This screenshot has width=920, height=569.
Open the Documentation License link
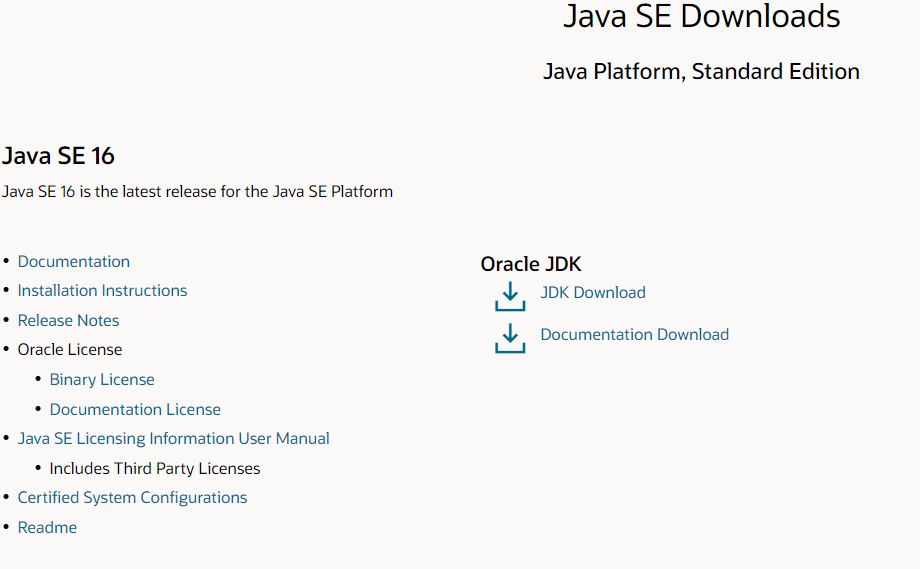pyautogui.click(x=135, y=409)
